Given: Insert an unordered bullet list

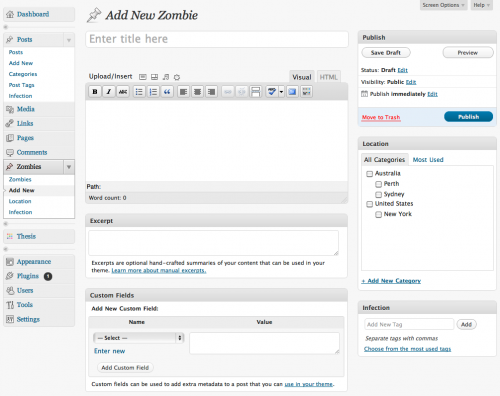Looking at the screenshot, I should 139,92.
